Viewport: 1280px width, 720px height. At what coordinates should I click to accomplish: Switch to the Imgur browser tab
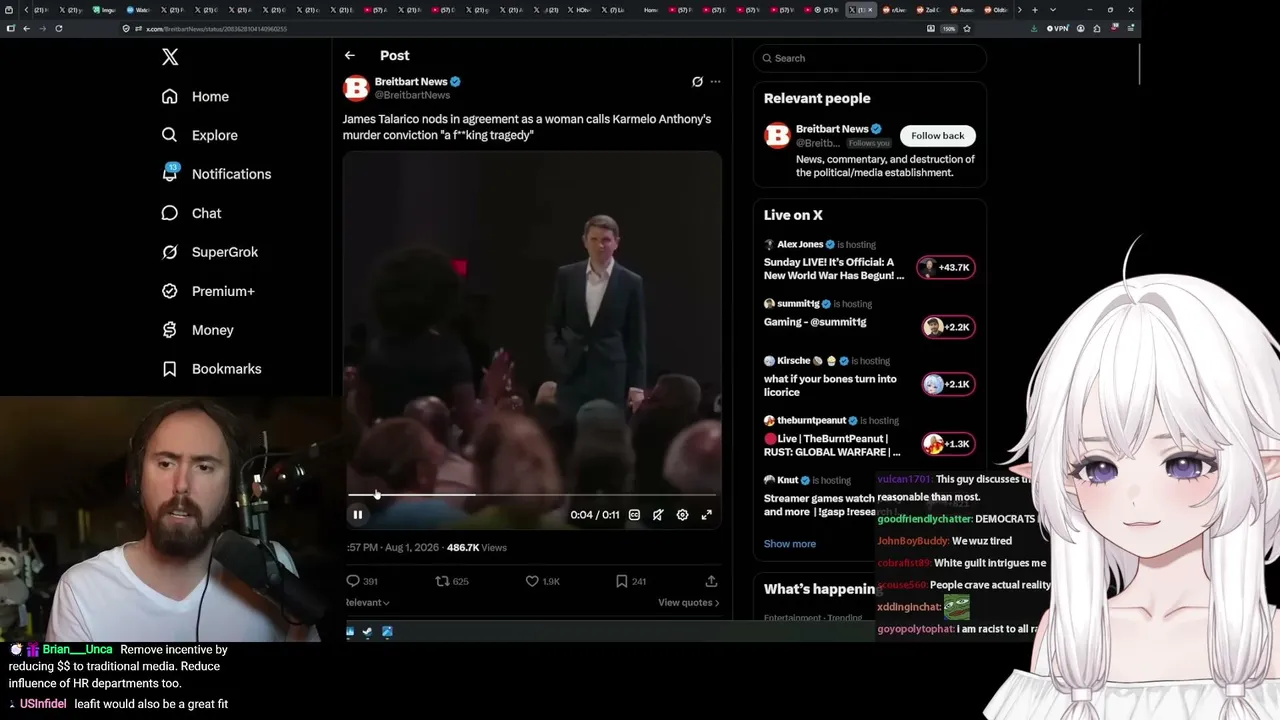coord(105,10)
